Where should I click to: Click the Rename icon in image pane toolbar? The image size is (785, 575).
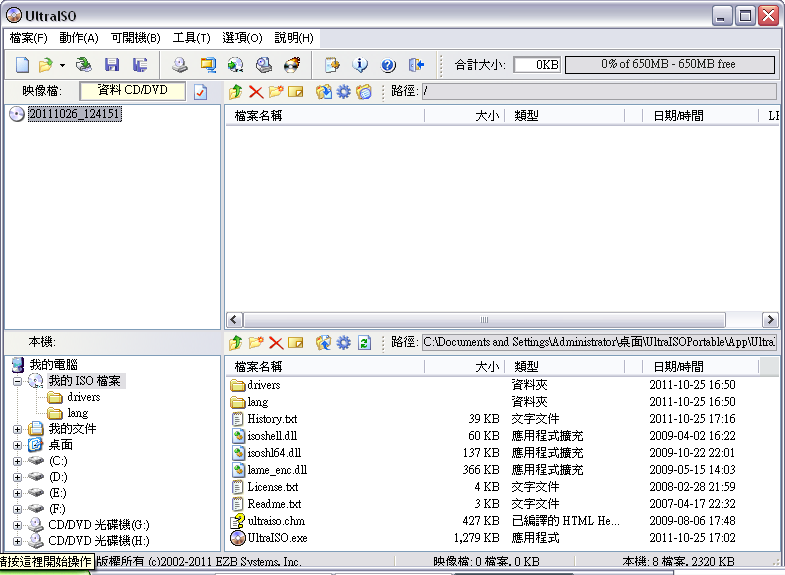[295, 92]
